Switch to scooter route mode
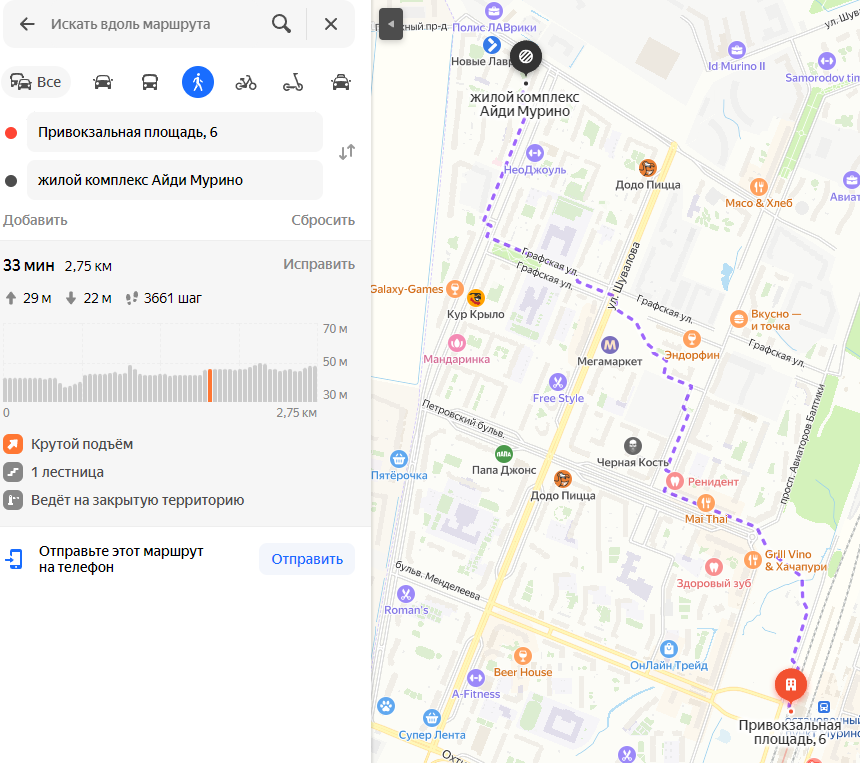 click(293, 83)
